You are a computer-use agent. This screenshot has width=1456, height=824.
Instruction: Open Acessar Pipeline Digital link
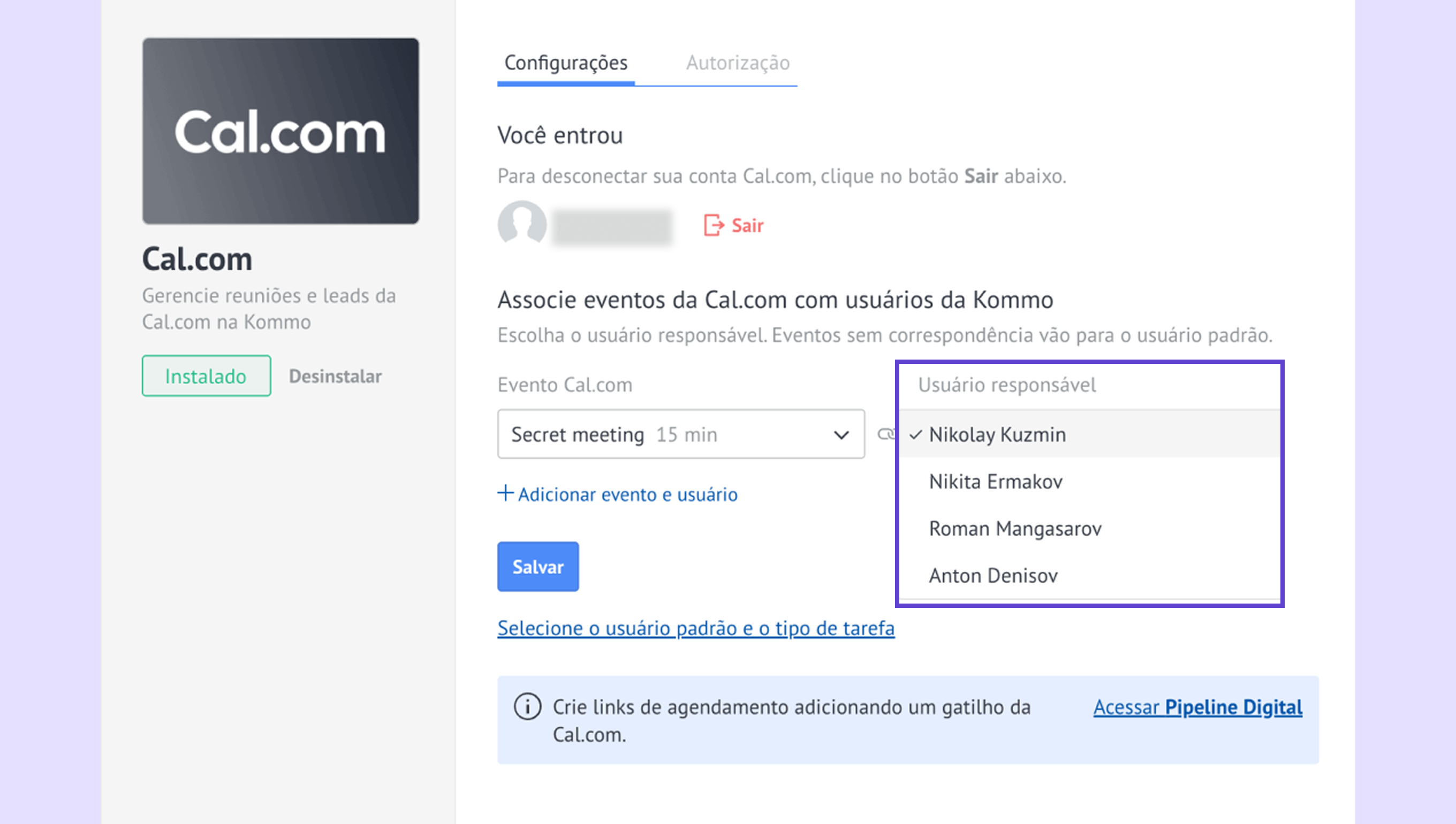tap(1197, 707)
